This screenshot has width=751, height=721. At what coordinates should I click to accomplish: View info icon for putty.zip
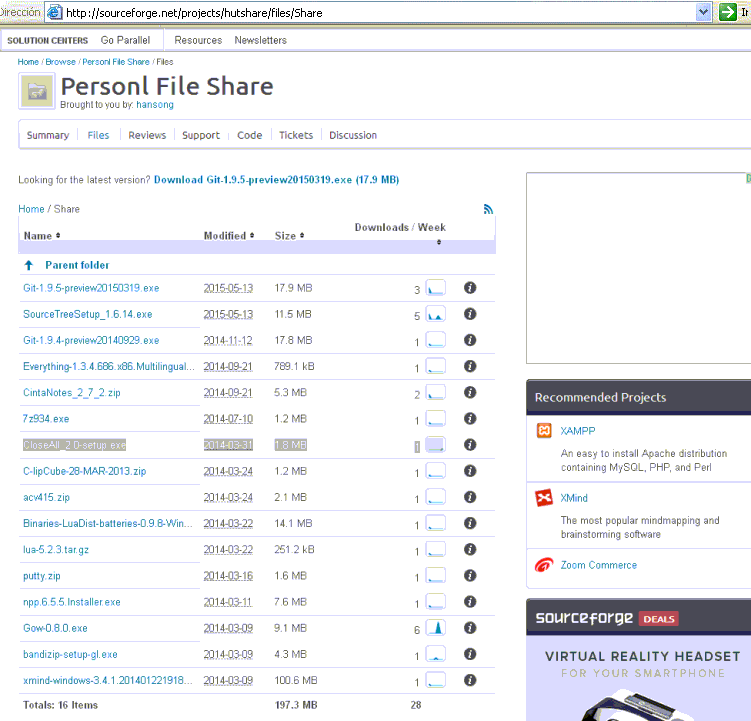pyautogui.click(x=470, y=575)
